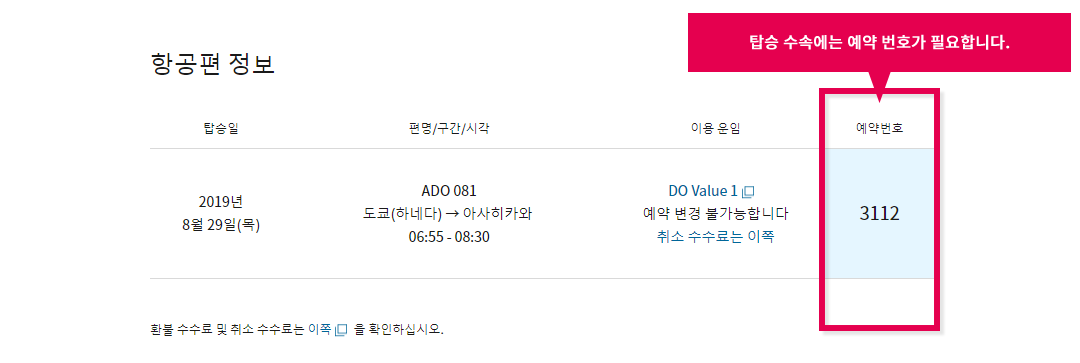Screen dimensions: 1080x363
Task: Click the 을 확인하십시오 text
Action: [x=399, y=329]
